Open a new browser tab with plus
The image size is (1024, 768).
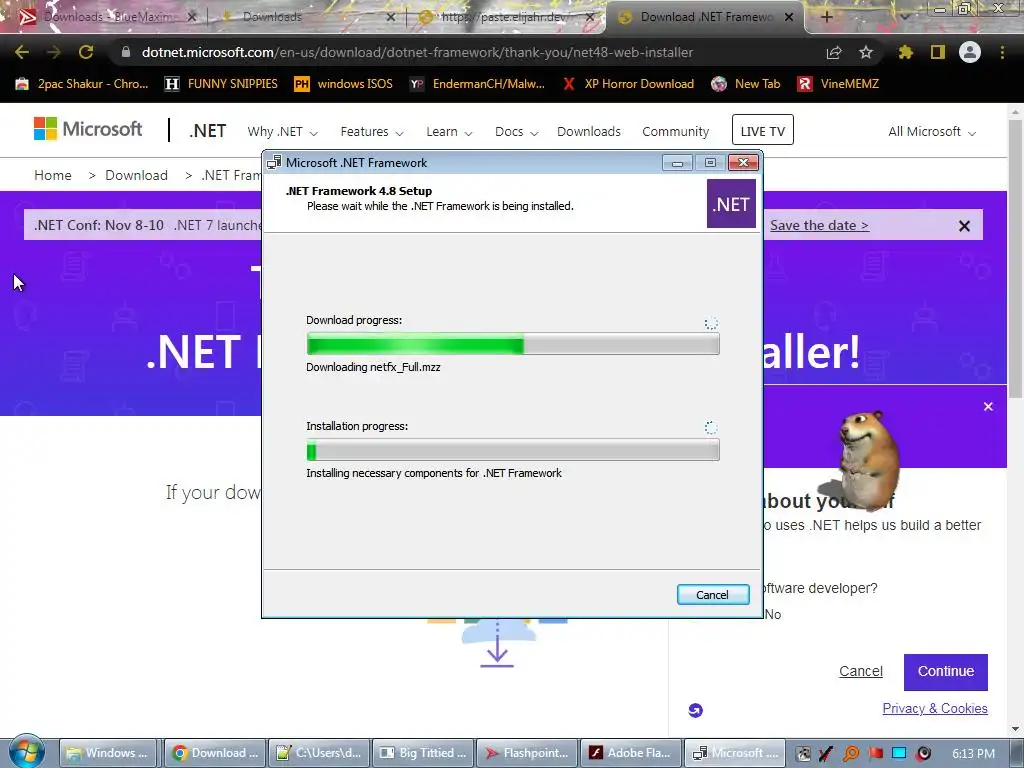click(x=826, y=17)
